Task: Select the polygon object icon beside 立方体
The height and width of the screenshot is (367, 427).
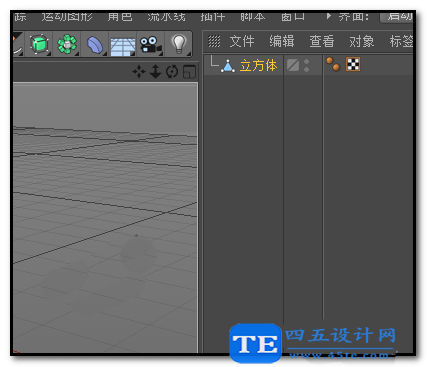Action: (228, 66)
